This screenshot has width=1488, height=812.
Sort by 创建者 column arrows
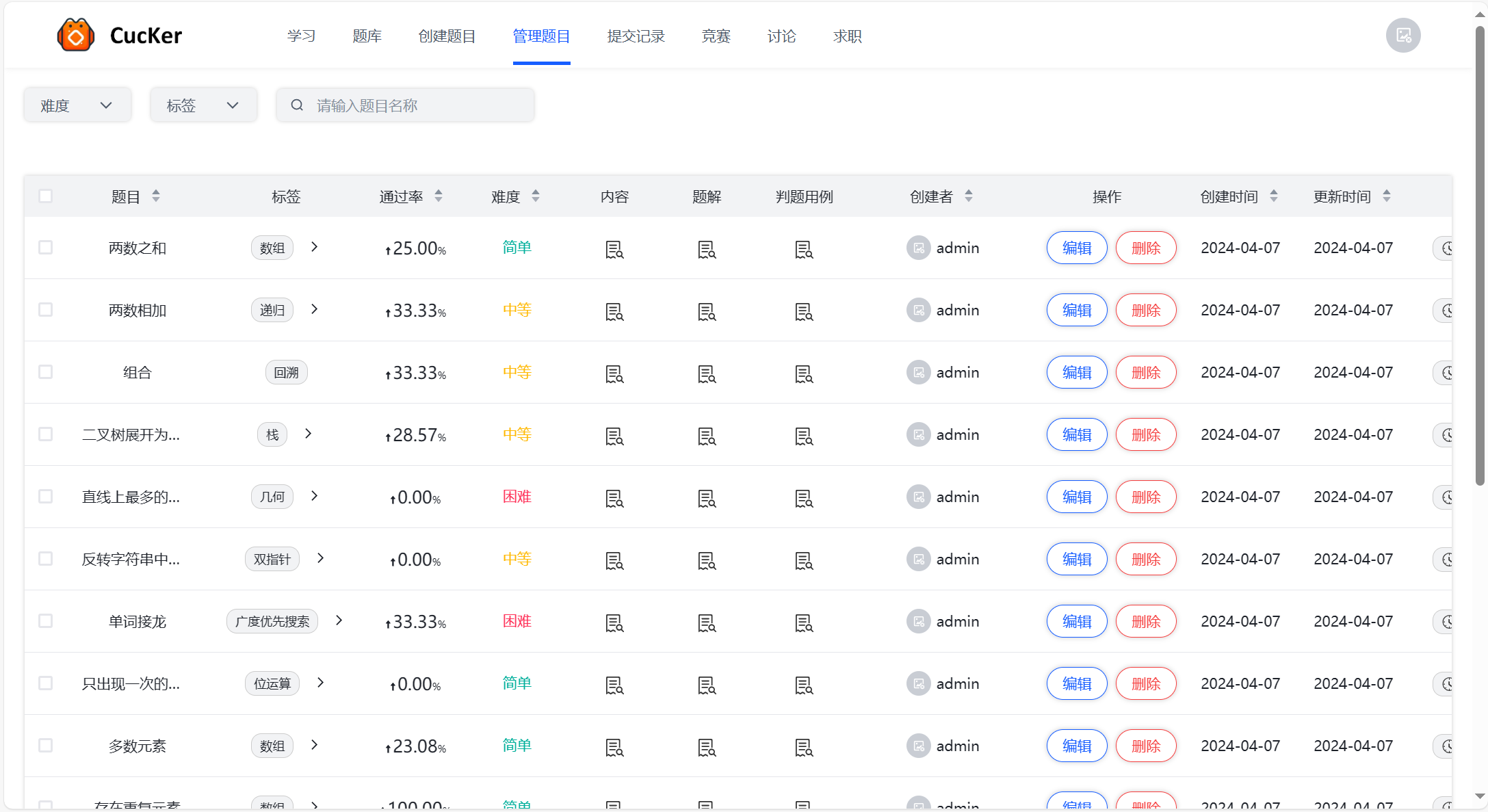(x=969, y=196)
